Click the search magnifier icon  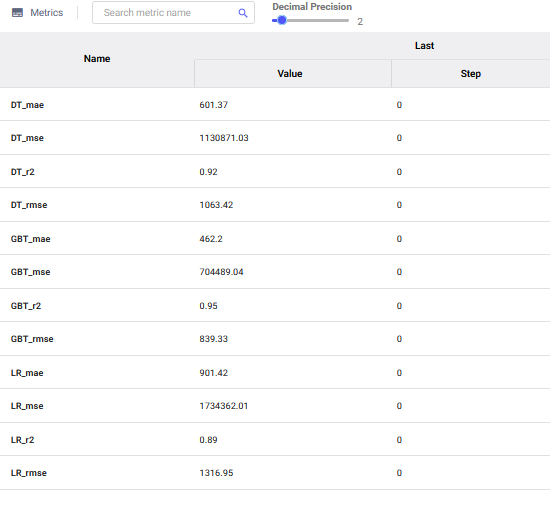pos(243,13)
